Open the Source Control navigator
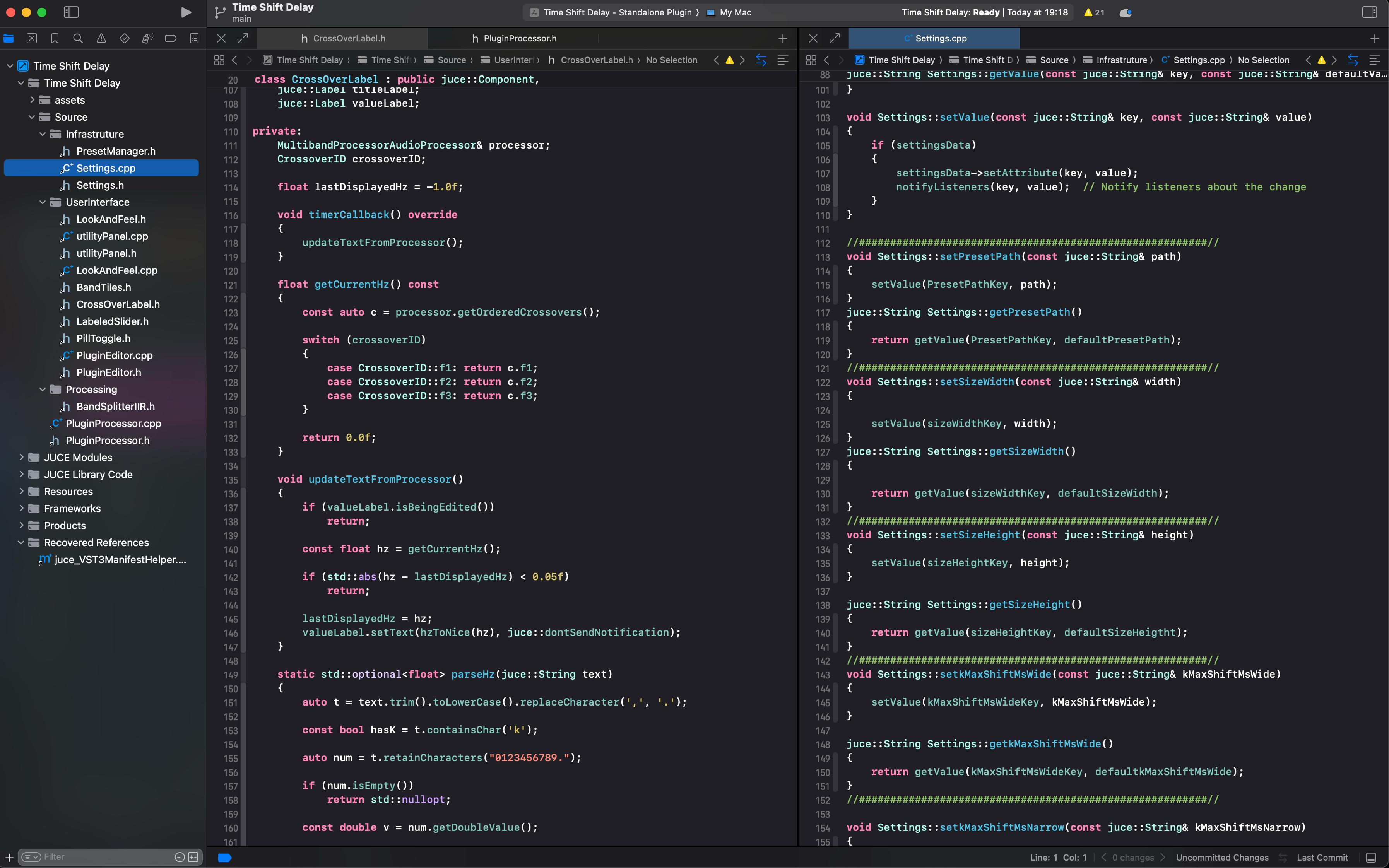Image resolution: width=1389 pixels, height=868 pixels. coord(32,38)
